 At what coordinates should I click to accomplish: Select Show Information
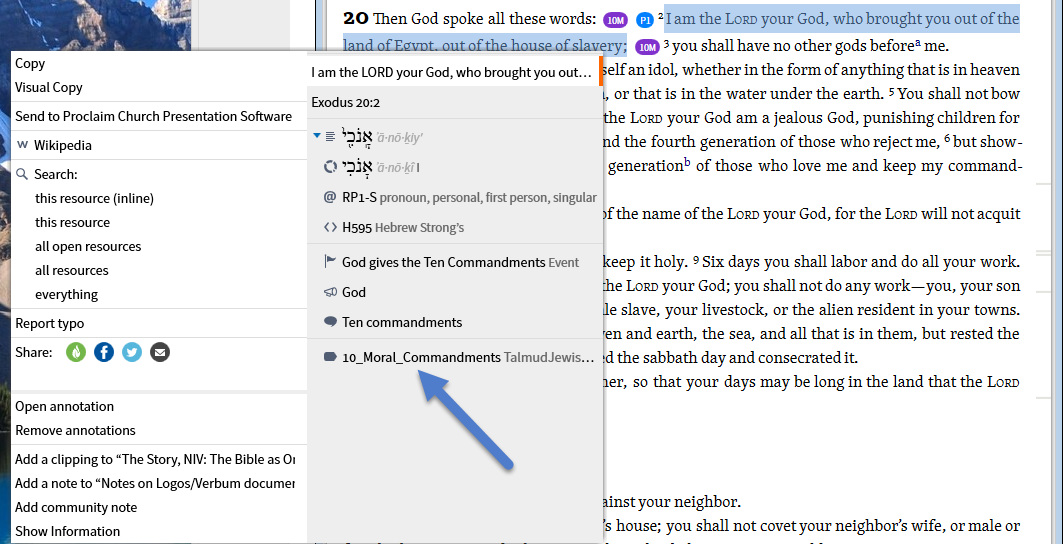tap(68, 531)
